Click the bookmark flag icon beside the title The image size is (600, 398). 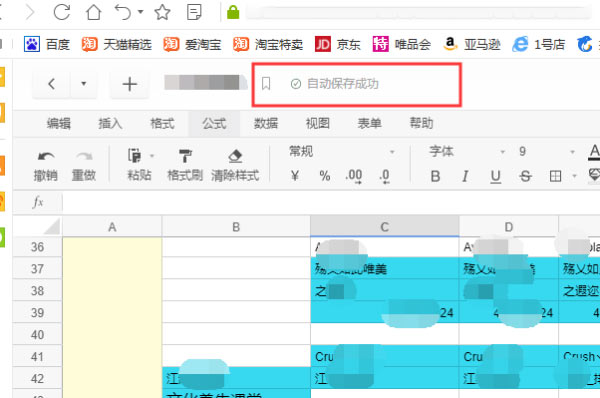point(266,83)
